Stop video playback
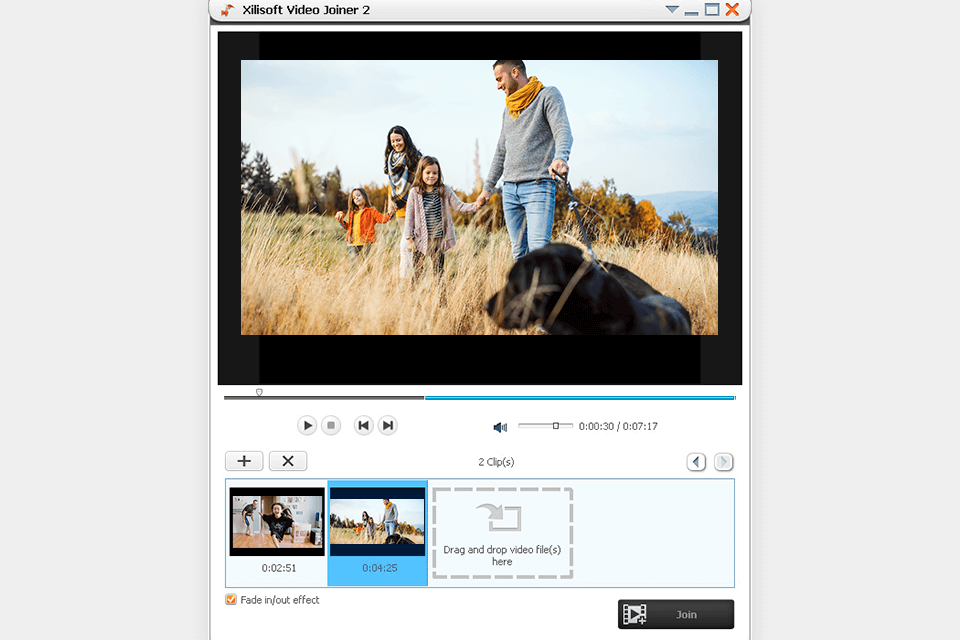 333,425
